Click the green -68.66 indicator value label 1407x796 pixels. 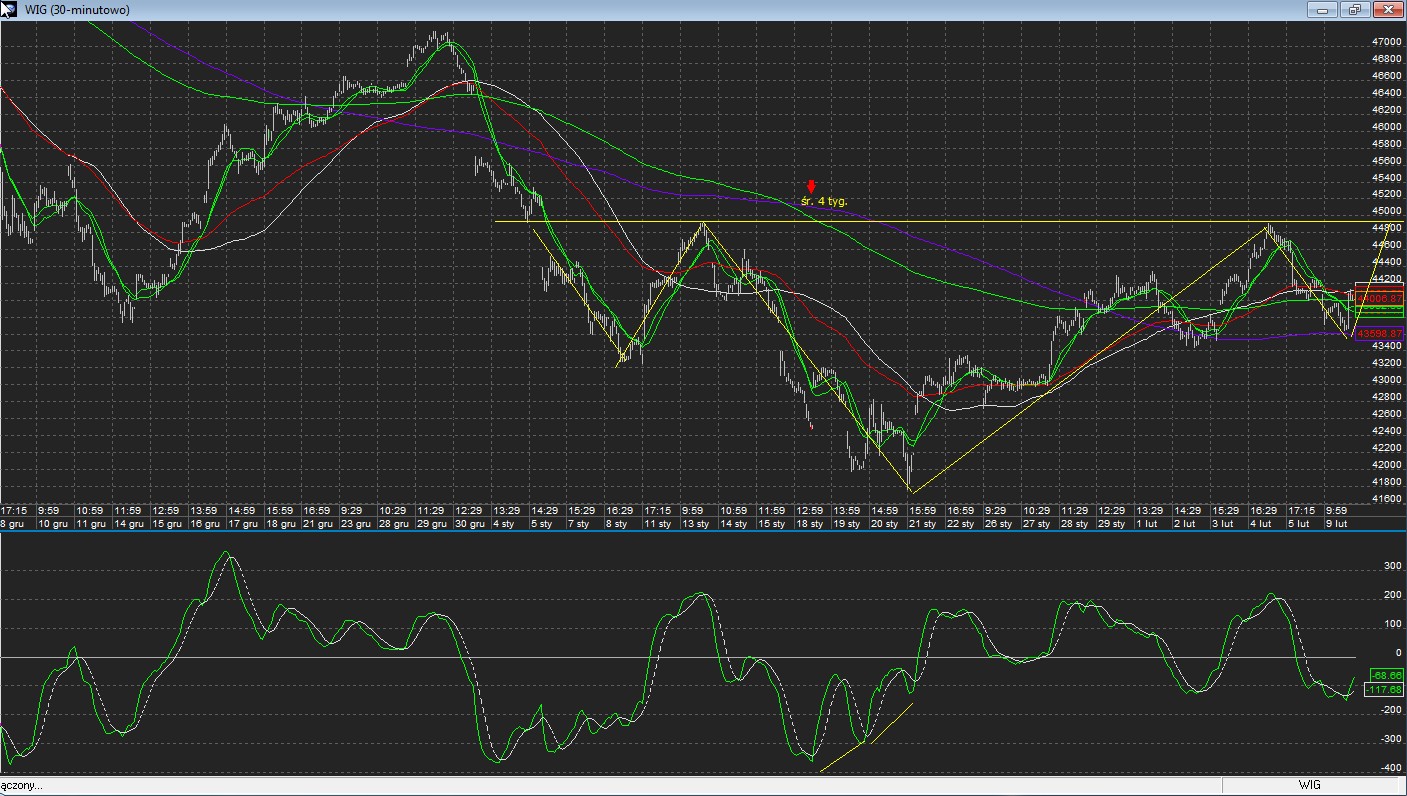point(1384,676)
